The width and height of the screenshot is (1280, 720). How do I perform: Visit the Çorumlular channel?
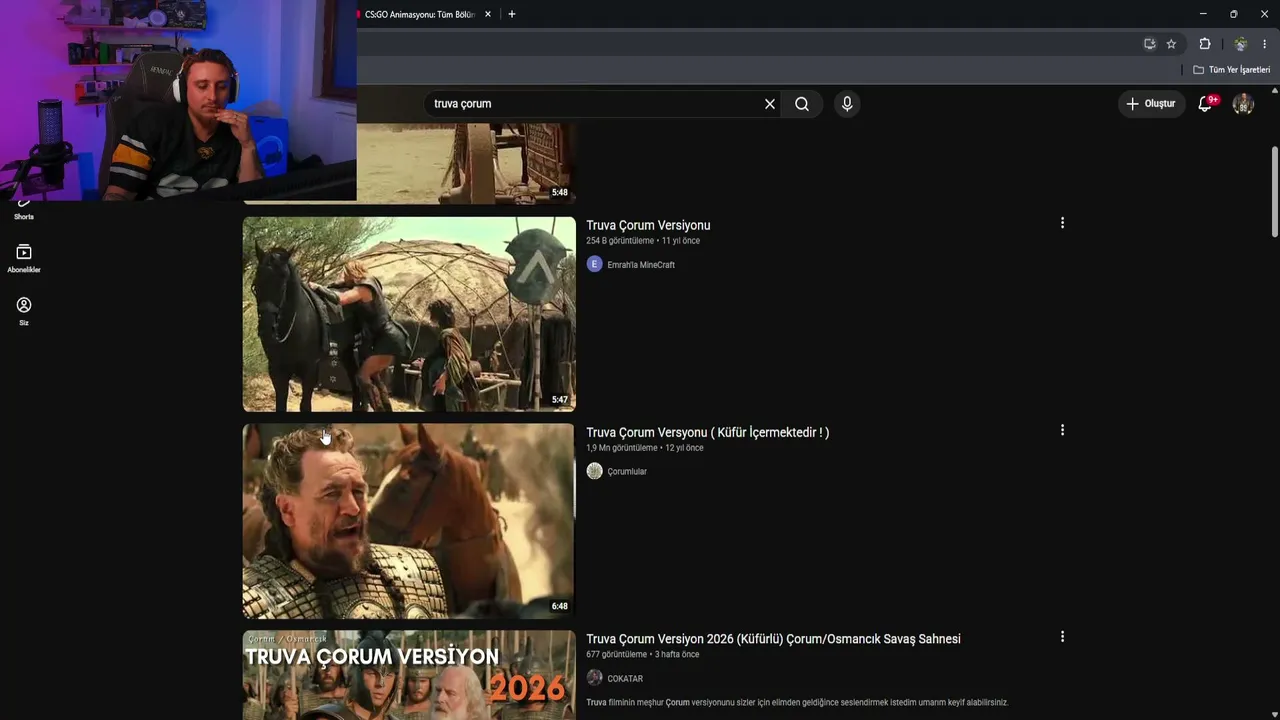coord(627,472)
